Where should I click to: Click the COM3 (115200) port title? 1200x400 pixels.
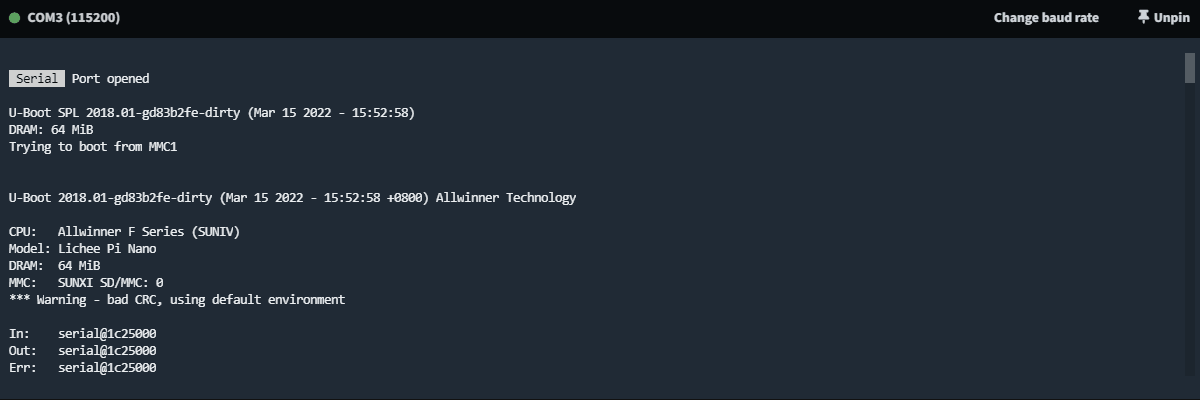74,18
